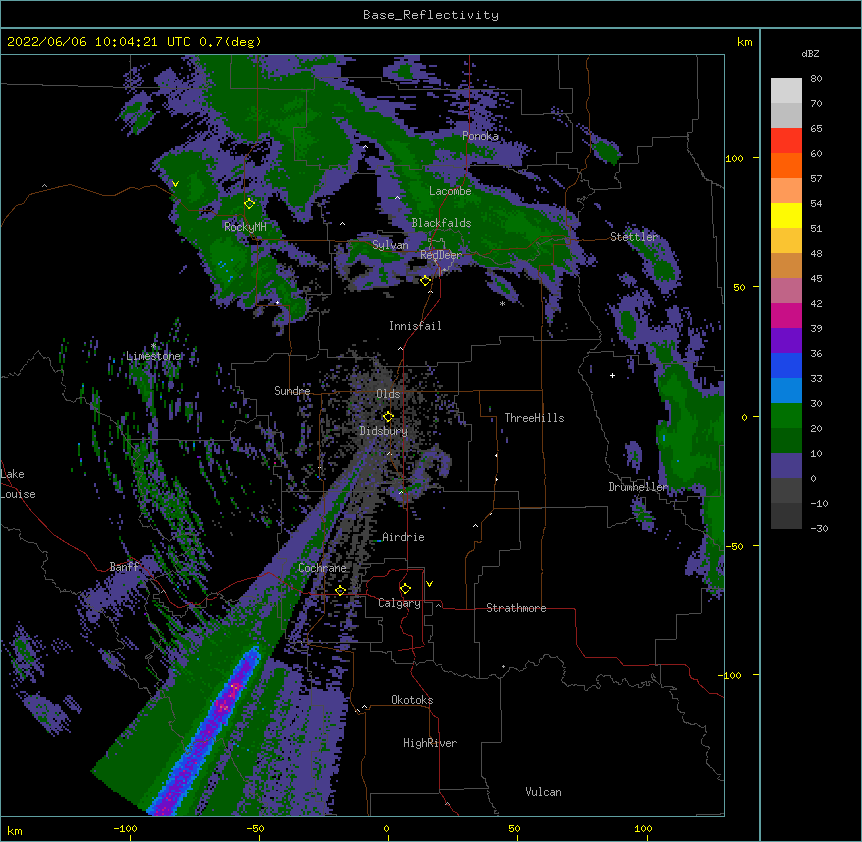This screenshot has height=842, width=862.
Task: Click the white asterisk marker above Limestone
Action: tap(154, 346)
